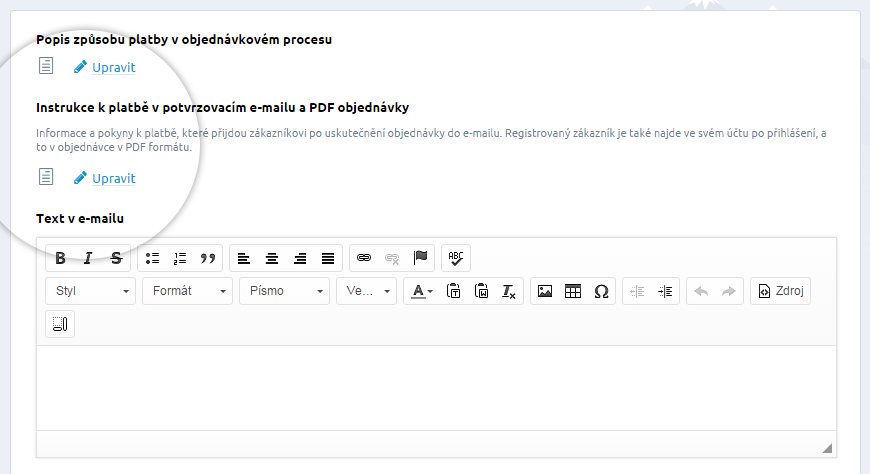Increase the indent
The height and width of the screenshot is (474, 870).
[665, 291]
